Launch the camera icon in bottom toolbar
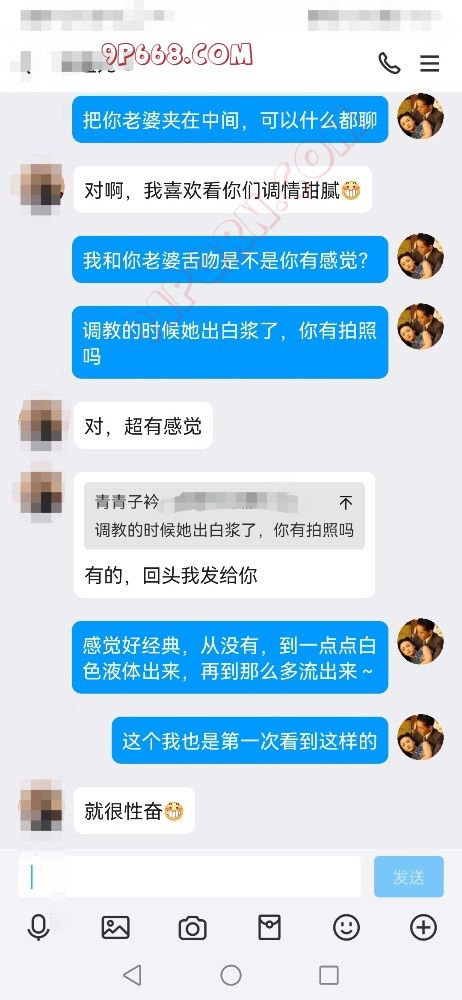Image resolution: width=462 pixels, height=1000 pixels. point(193,928)
